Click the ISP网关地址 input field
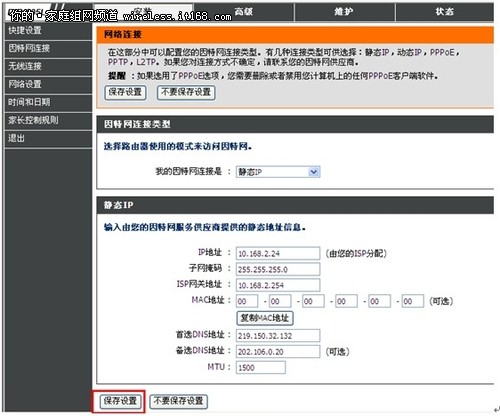 click(x=278, y=285)
